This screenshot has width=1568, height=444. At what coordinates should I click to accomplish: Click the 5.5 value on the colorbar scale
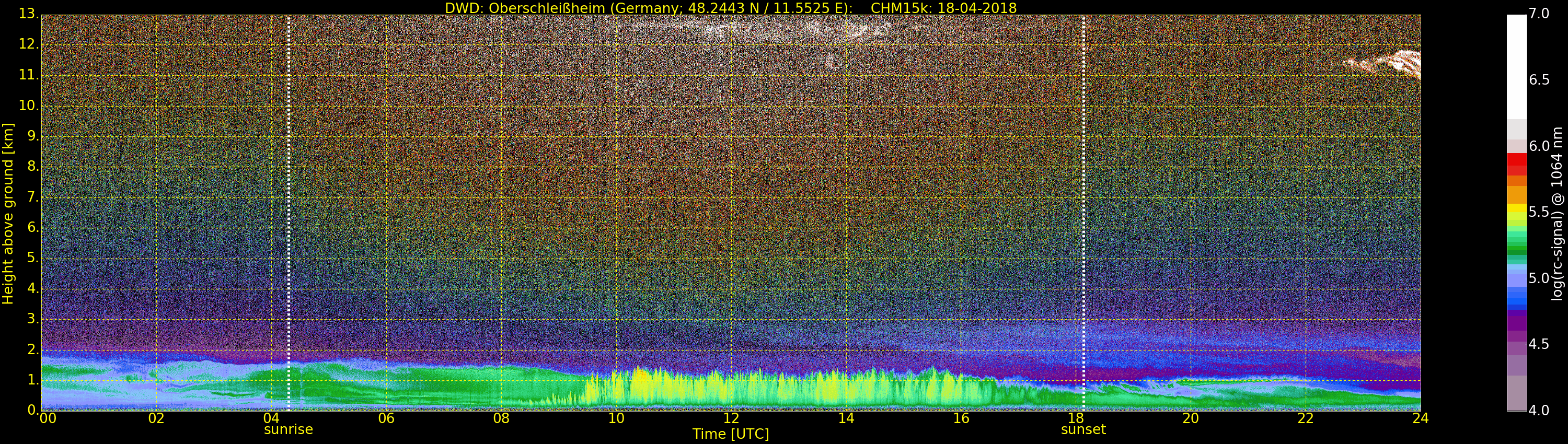point(1539,212)
